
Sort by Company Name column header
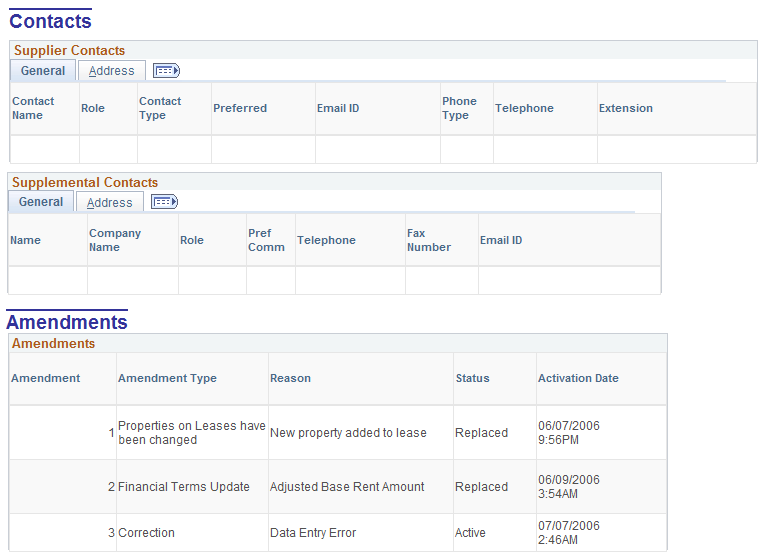pos(115,240)
